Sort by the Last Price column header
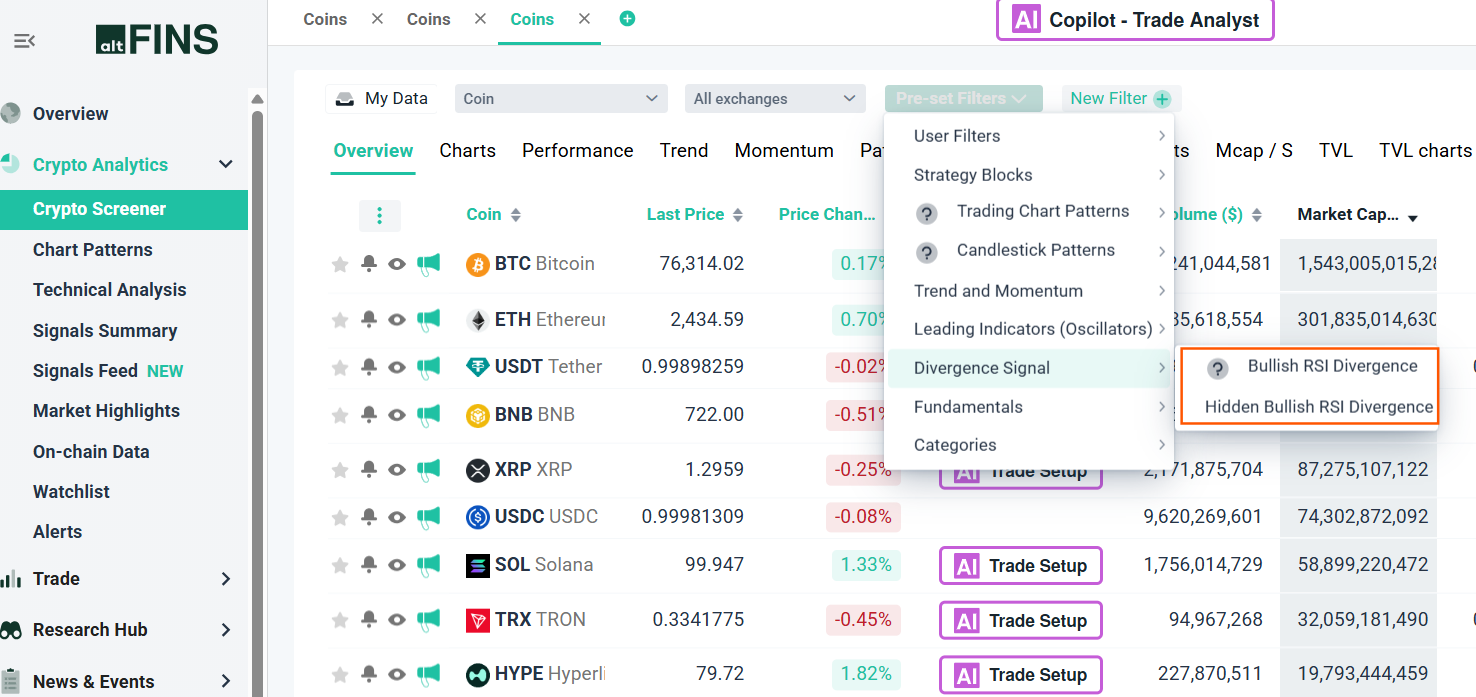Screen dimensions: 1476x697 click(694, 214)
